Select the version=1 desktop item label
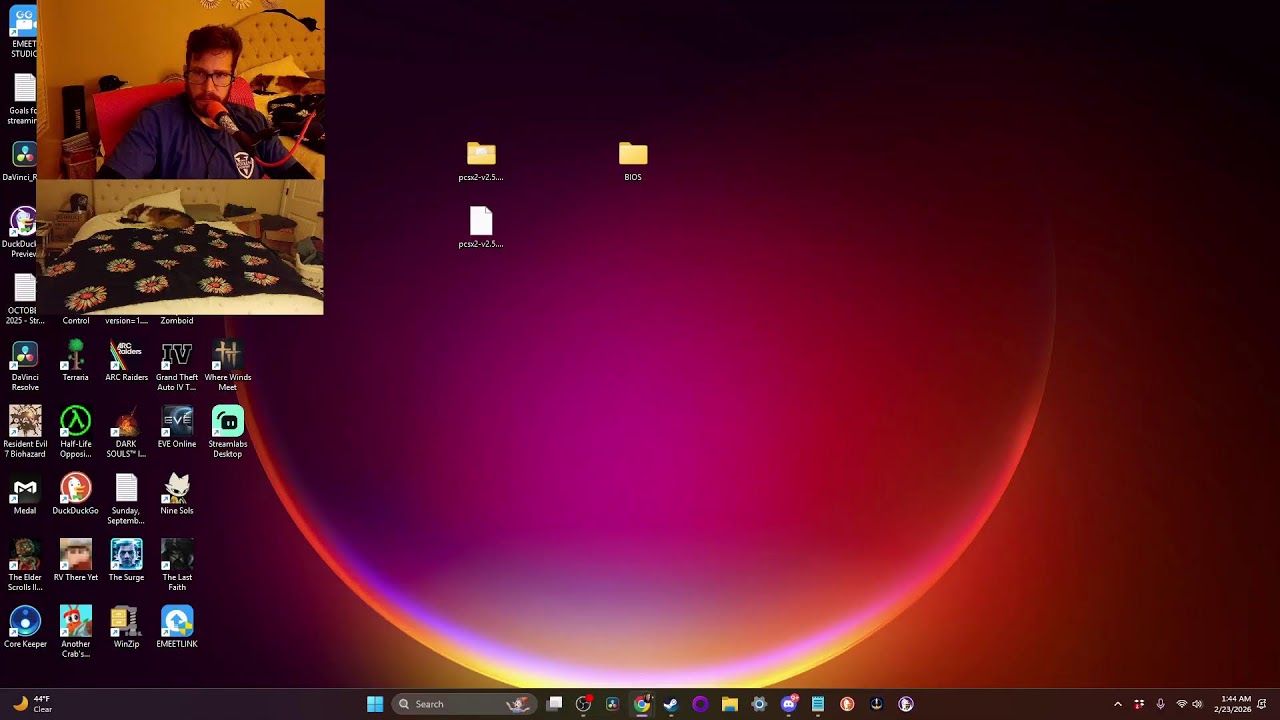The image size is (1280, 720). 126,321
